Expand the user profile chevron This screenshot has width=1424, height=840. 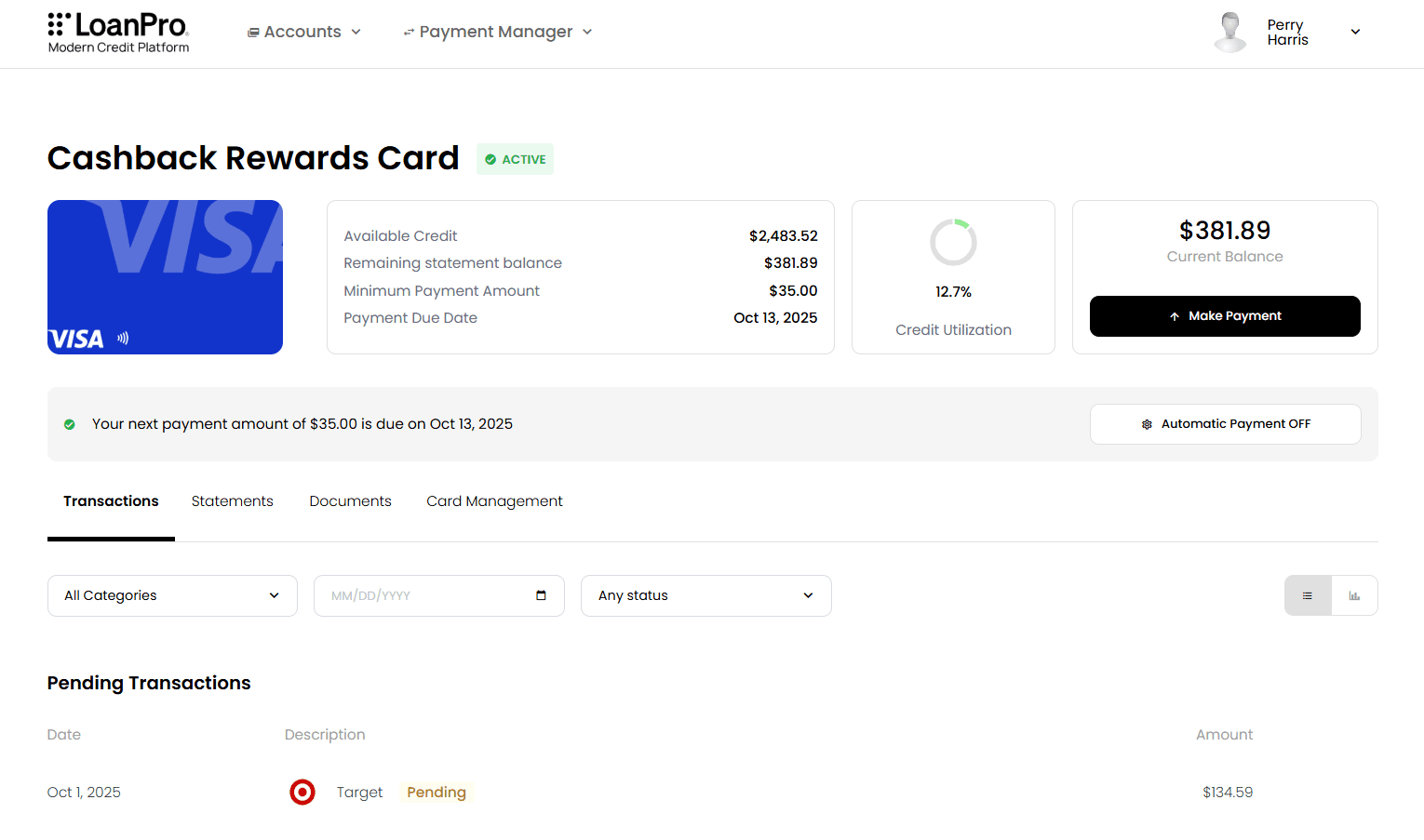[x=1355, y=32]
